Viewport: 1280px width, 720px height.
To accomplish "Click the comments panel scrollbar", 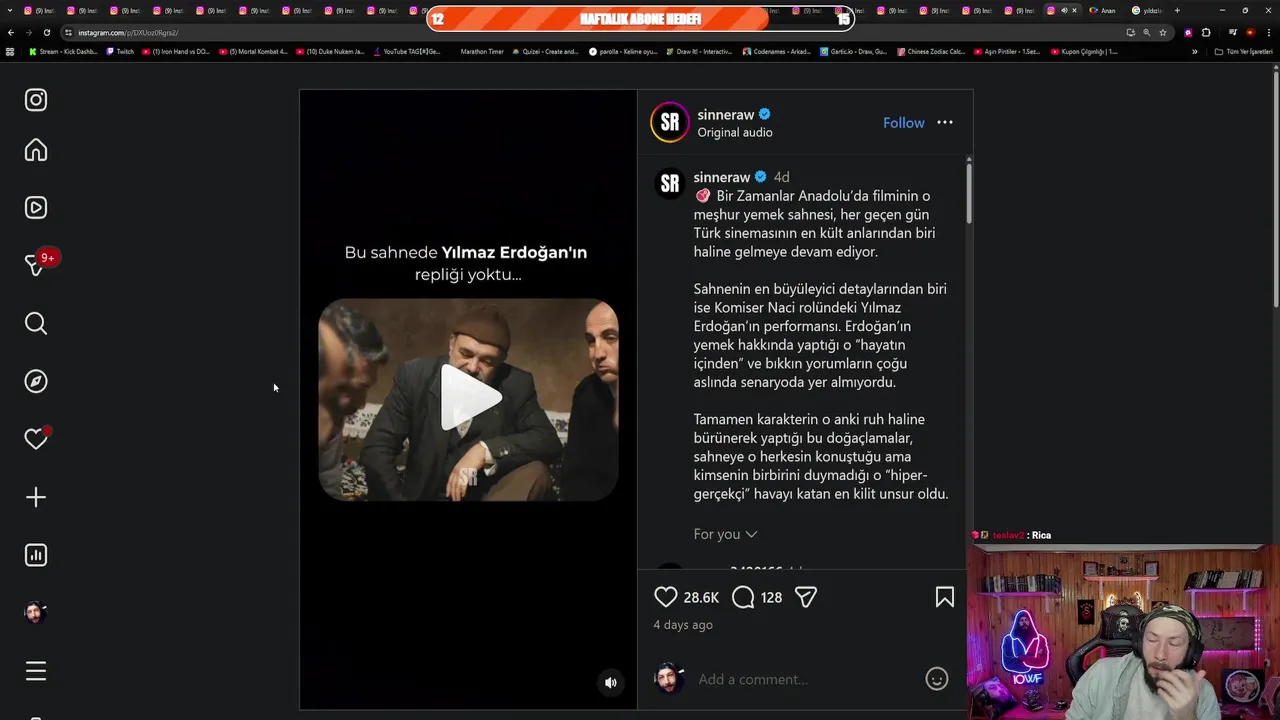I will click(968, 192).
